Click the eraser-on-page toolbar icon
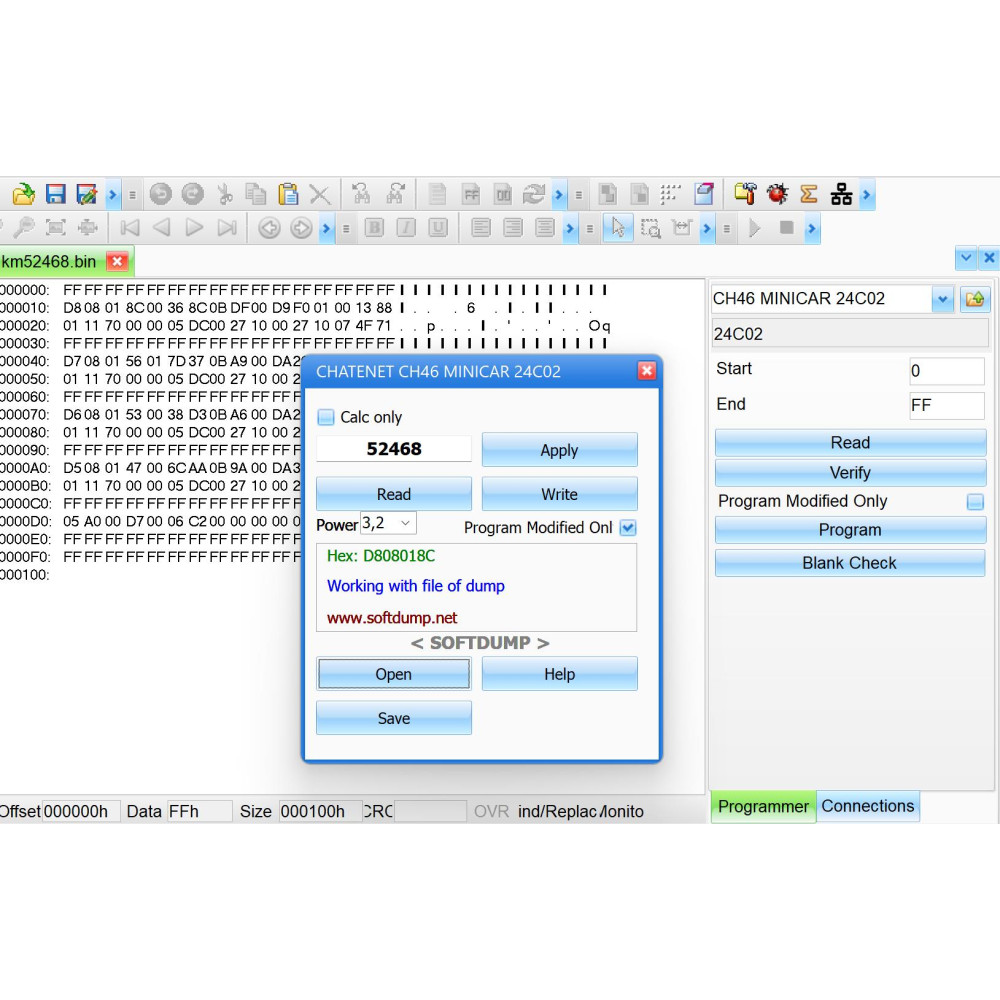The height and width of the screenshot is (1000, 1000). tap(704, 194)
